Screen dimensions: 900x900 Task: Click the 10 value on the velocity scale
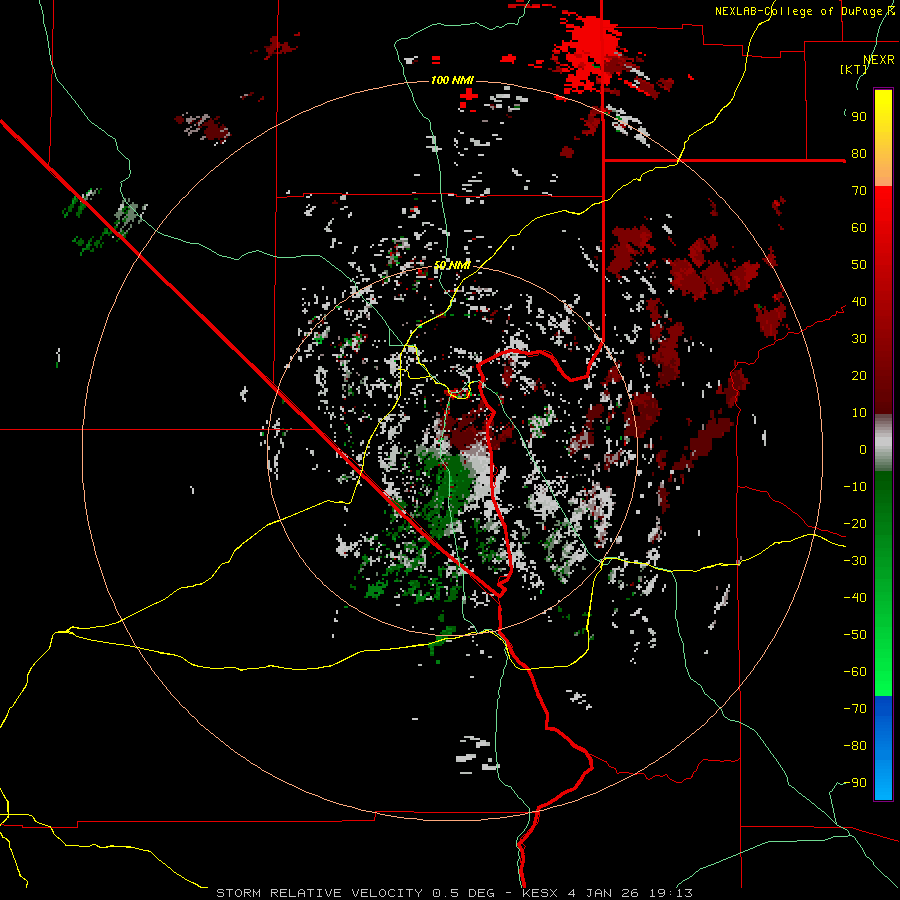(859, 413)
